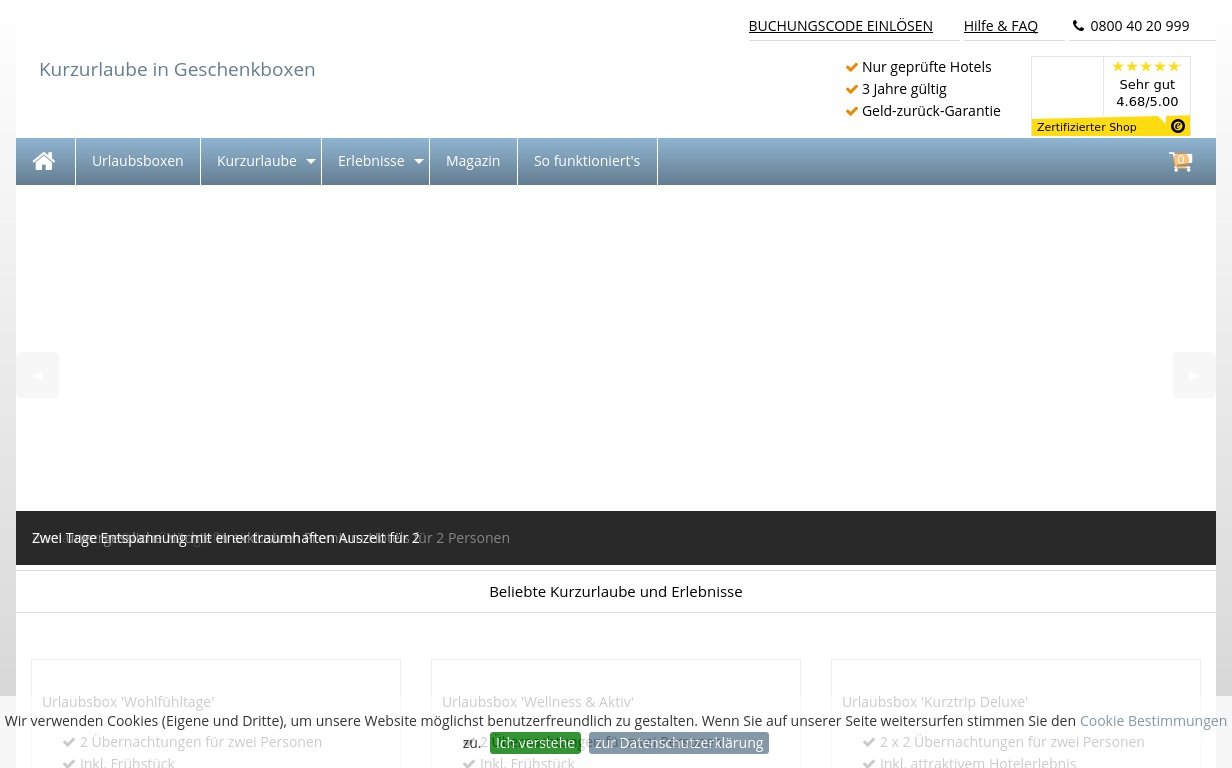Open the 'Hilfe & FAQ' link
The width and height of the screenshot is (1232, 768).
tap(1000, 26)
